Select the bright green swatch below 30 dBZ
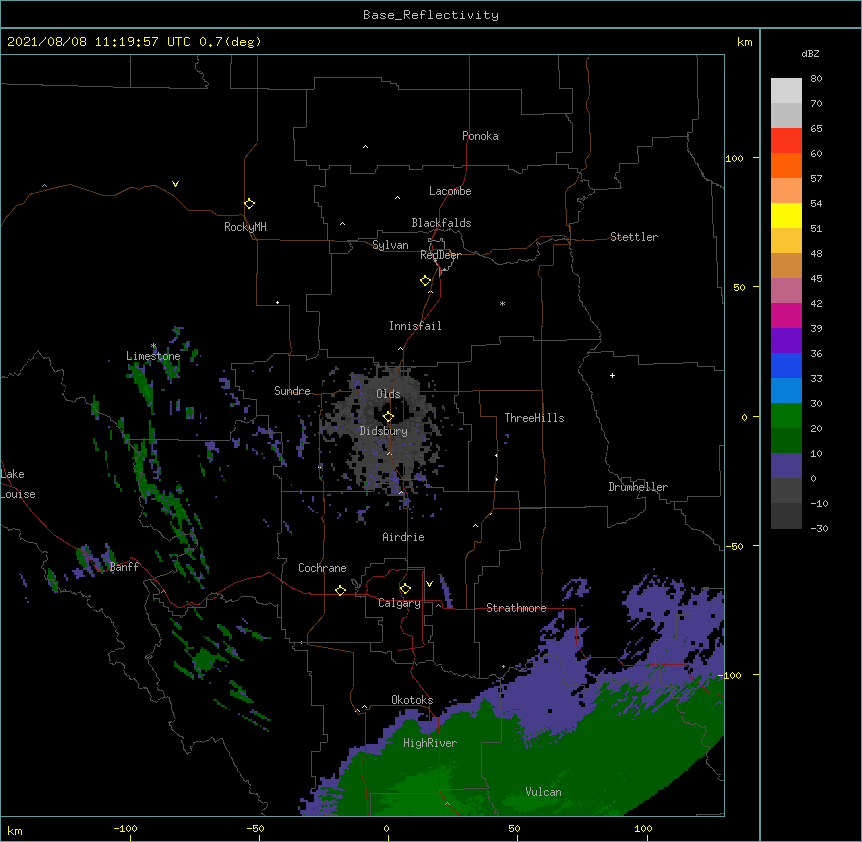862x842 pixels. click(x=786, y=416)
